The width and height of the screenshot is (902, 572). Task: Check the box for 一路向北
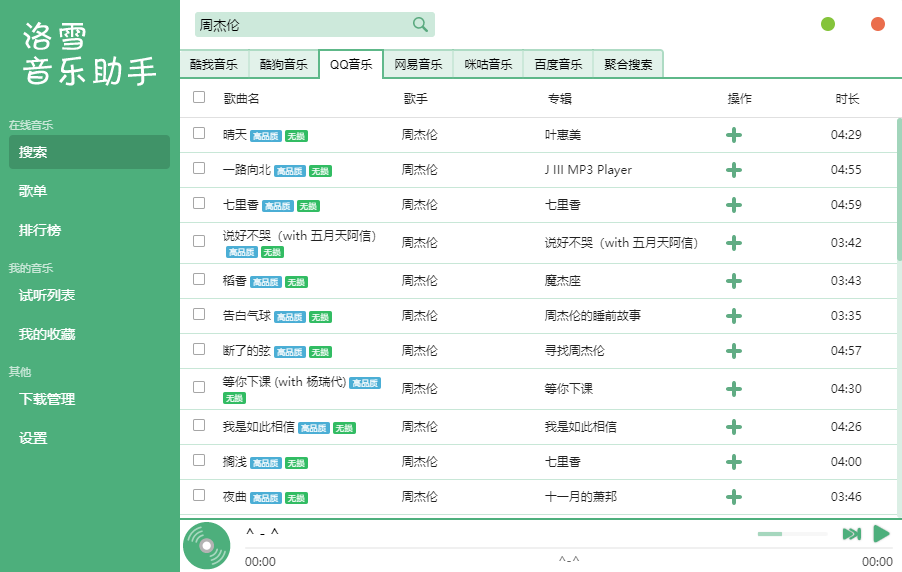click(199, 168)
